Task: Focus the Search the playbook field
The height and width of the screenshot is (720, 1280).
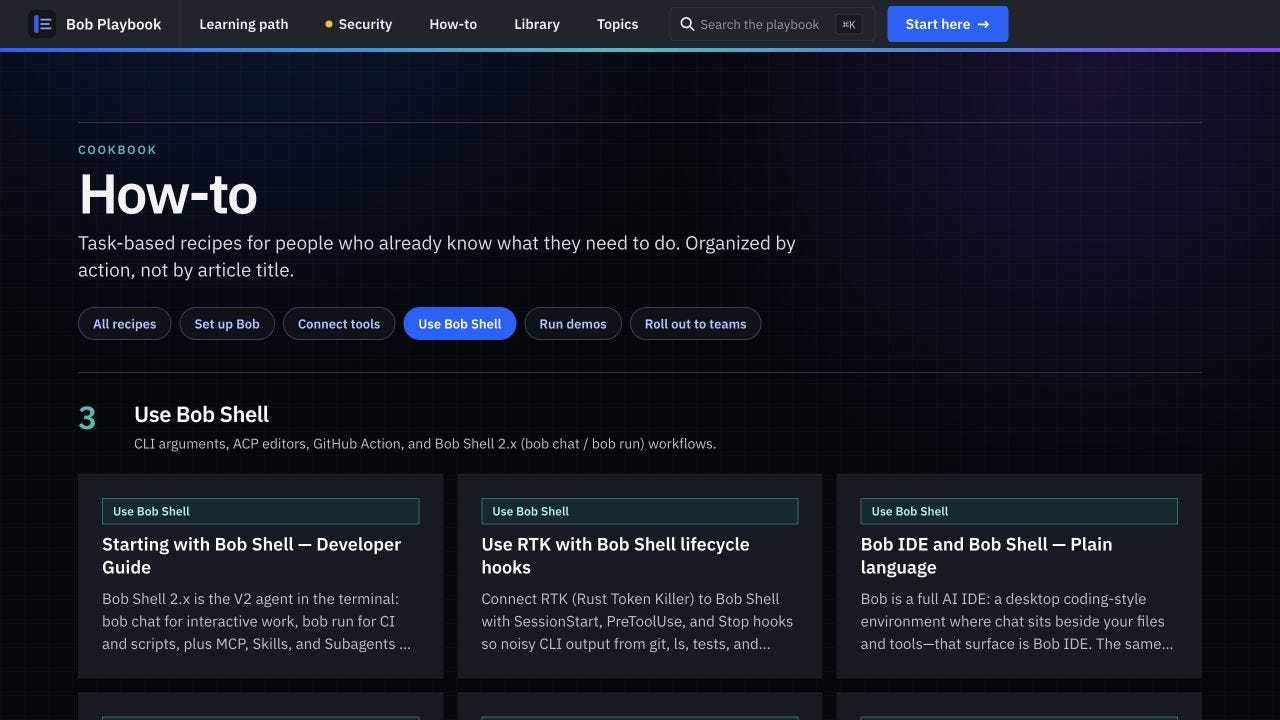Action: 772,24
